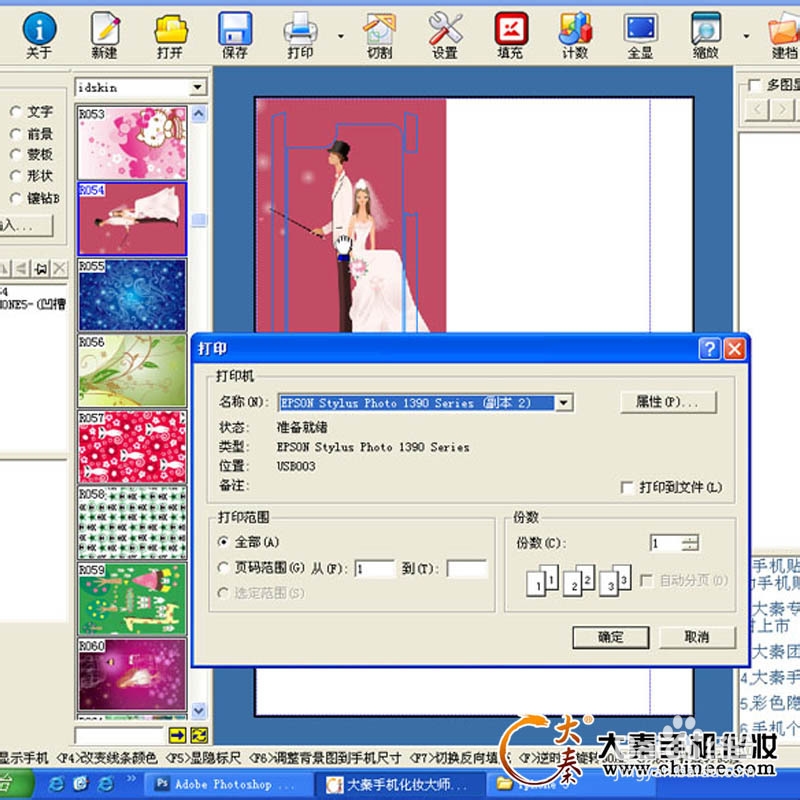Open the 设置 (Settings) tools icon

[x=445, y=35]
